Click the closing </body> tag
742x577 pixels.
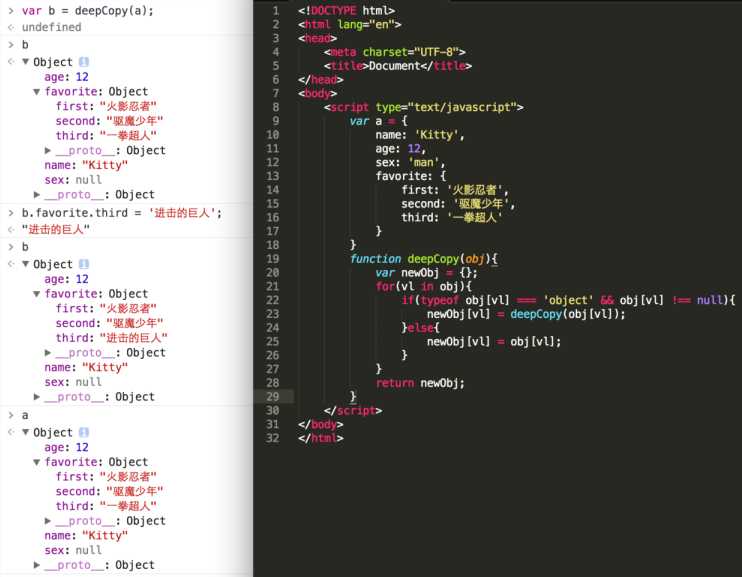tap(321, 424)
